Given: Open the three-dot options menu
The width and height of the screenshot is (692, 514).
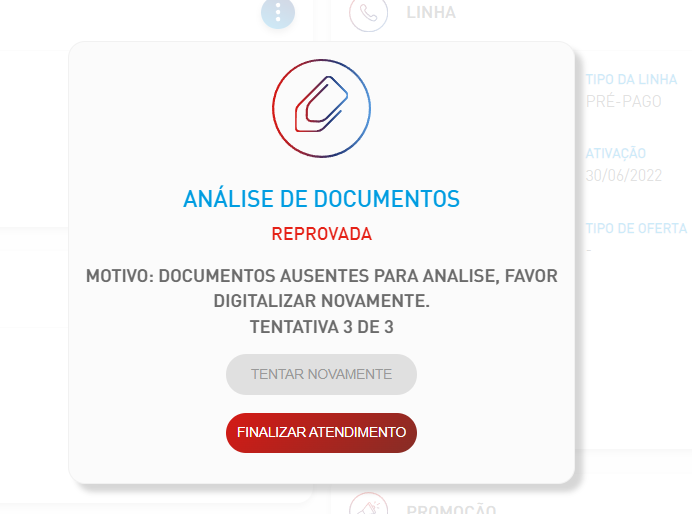Looking at the screenshot, I should tap(278, 12).
